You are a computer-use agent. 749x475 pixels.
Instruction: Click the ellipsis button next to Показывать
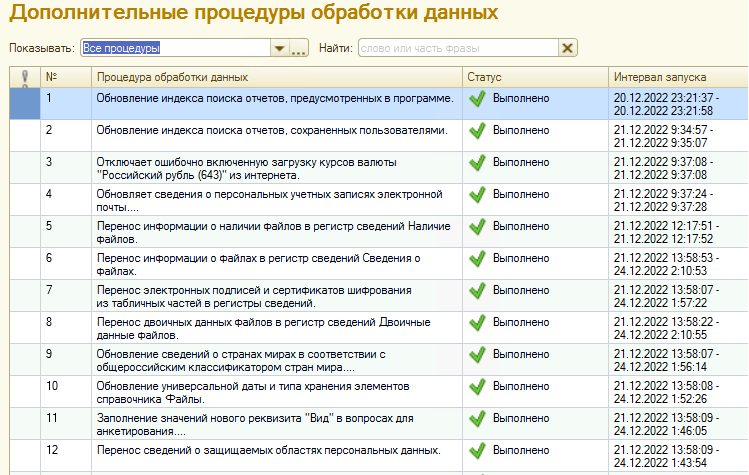pos(298,48)
